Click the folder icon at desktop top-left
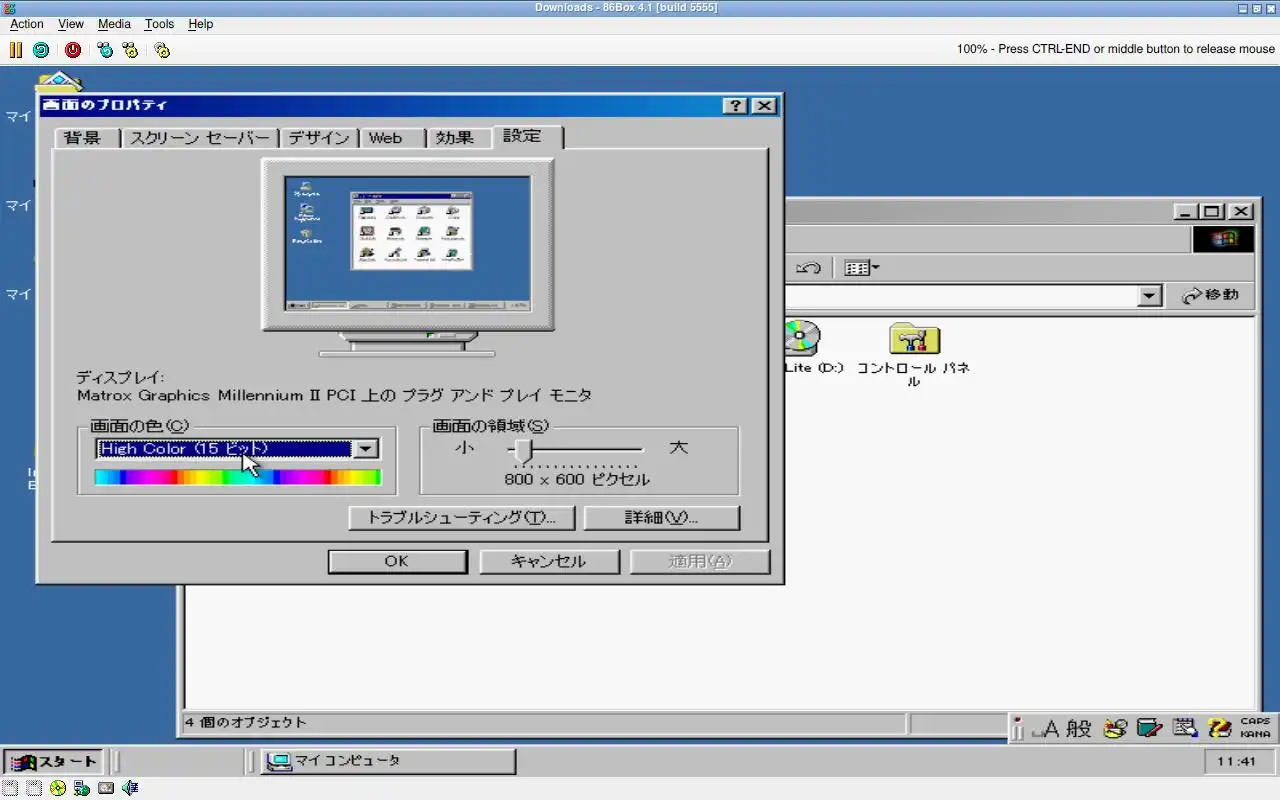The image size is (1280, 800). pos(59,81)
